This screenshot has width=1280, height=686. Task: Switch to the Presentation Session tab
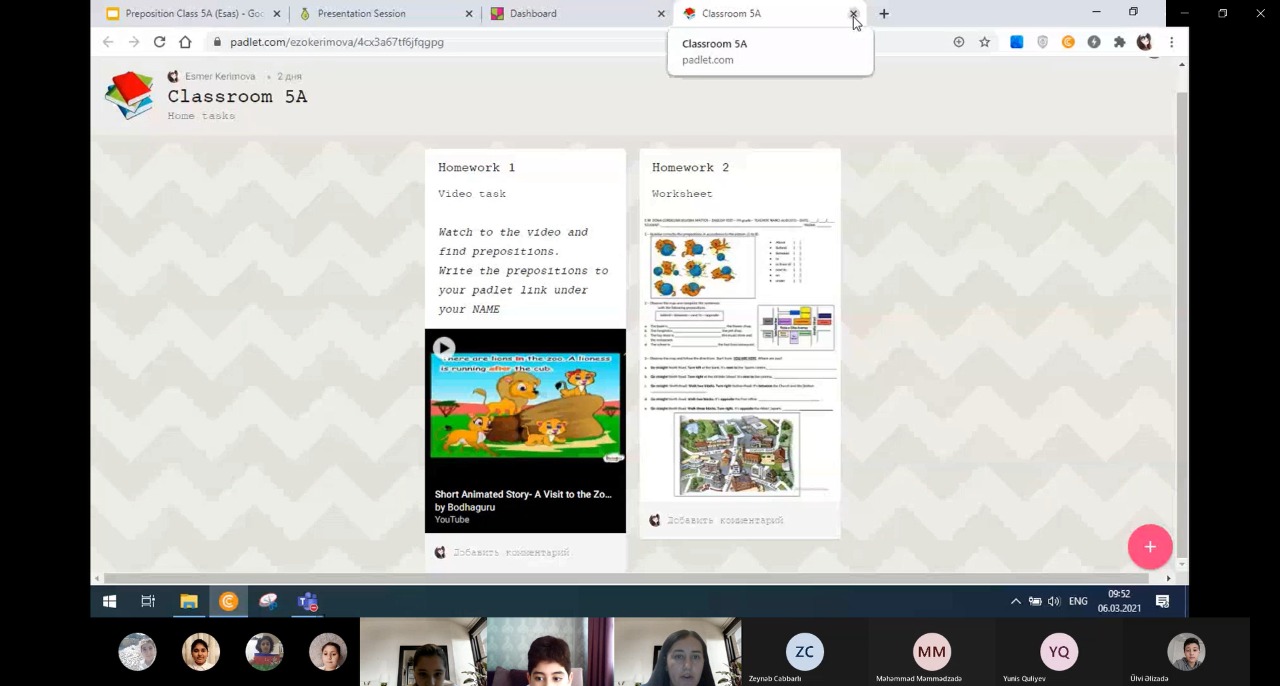click(362, 14)
